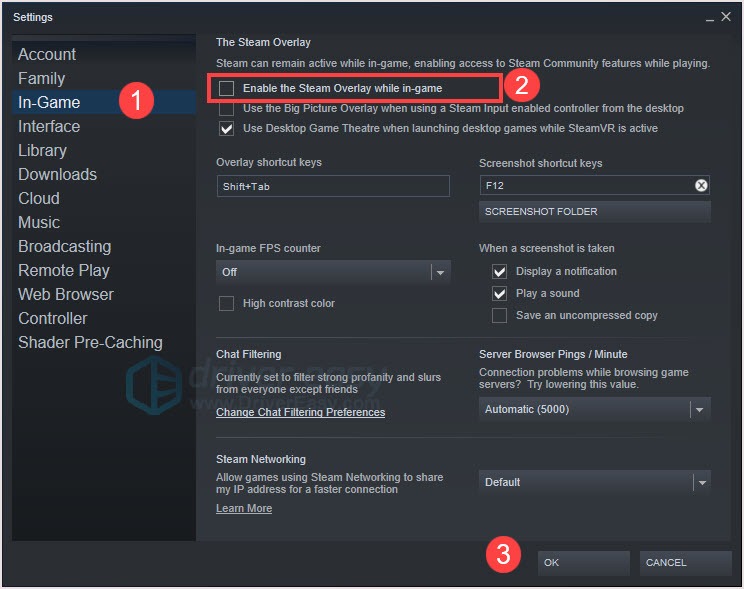This screenshot has height=589, width=744.
Task: Open the Steam Networking Default dropdown
Action: [x=594, y=482]
